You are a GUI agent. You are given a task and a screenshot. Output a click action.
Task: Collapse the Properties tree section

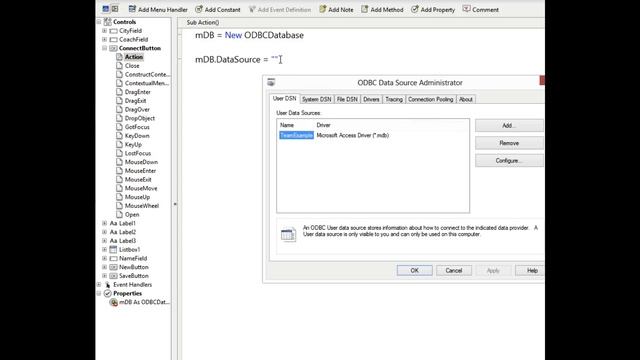tap(99, 293)
